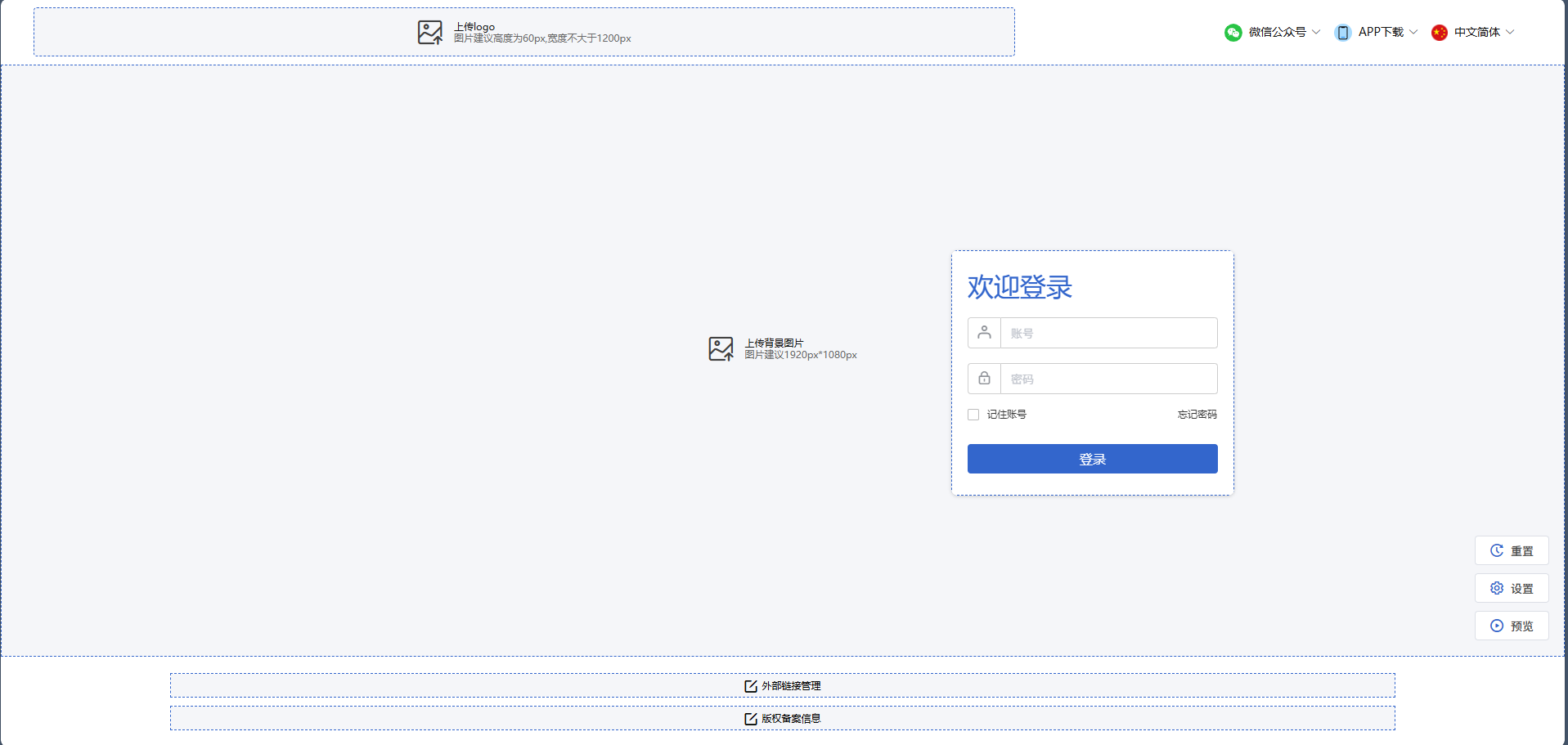This screenshot has height=745, width=1568.
Task: Click the Chinese flag language icon
Action: 1440,33
